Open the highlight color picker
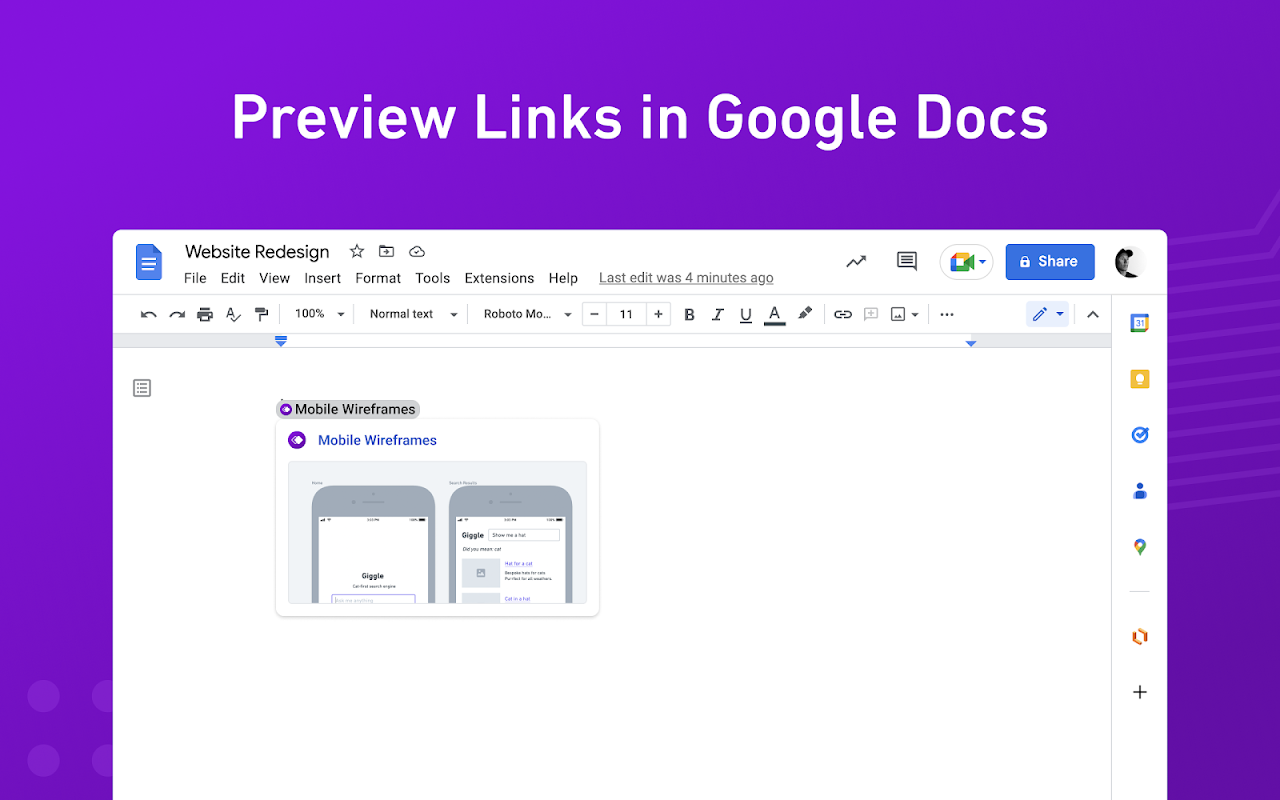 [805, 314]
